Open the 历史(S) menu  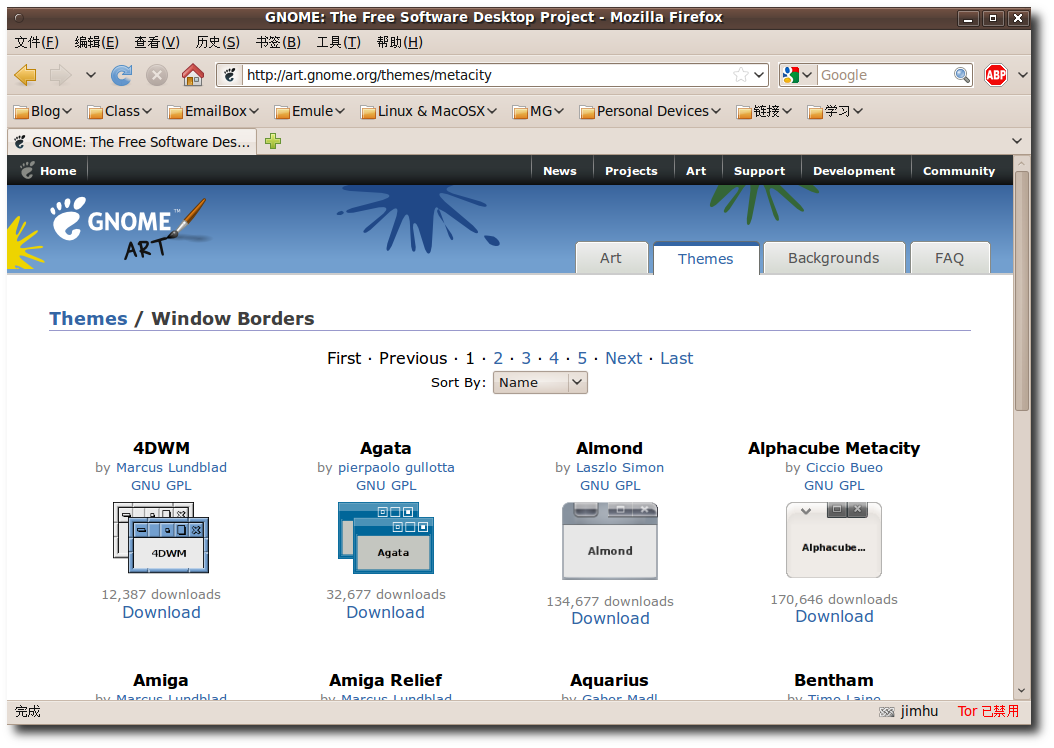pyautogui.click(x=217, y=42)
